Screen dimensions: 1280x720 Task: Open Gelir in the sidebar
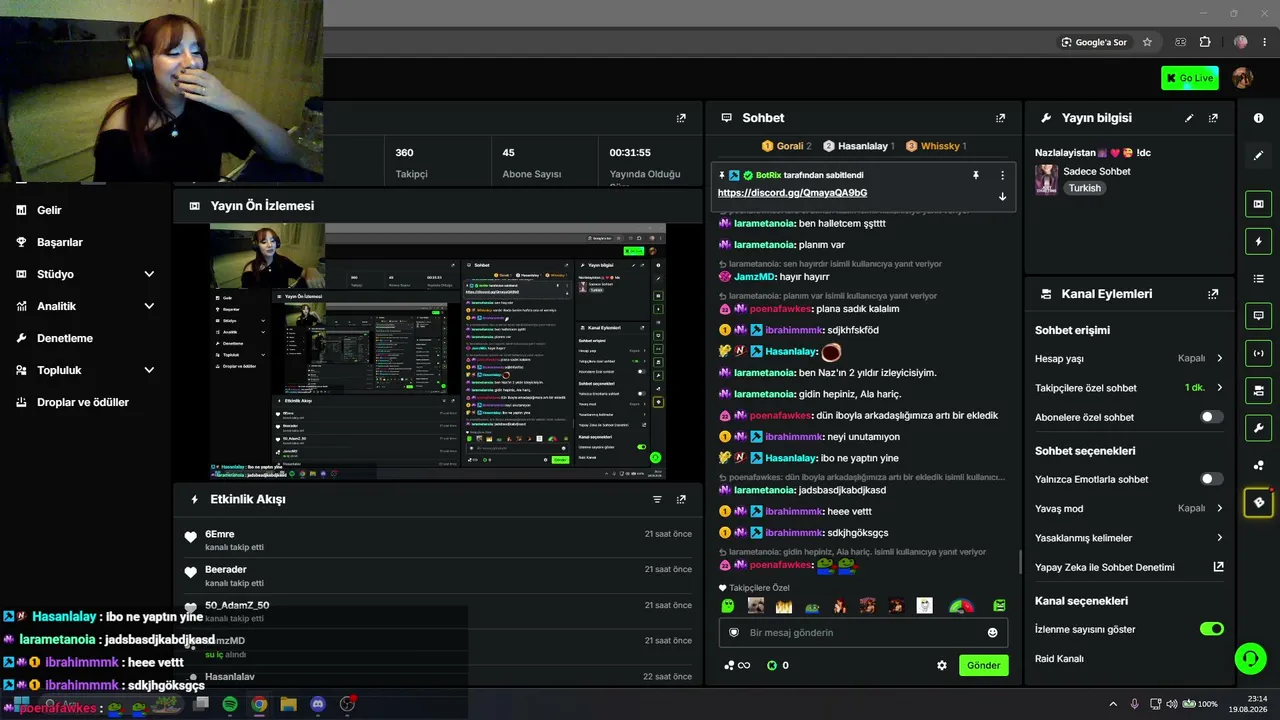click(49, 210)
